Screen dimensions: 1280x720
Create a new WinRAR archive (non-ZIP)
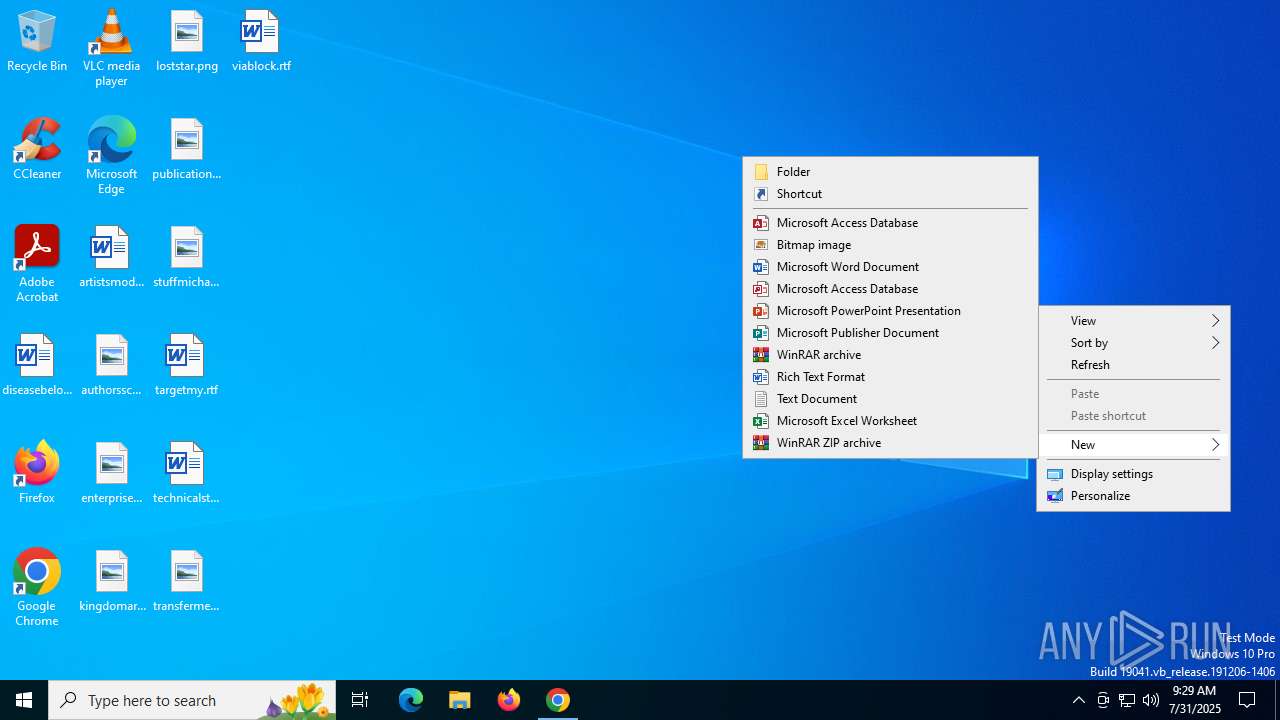point(890,355)
